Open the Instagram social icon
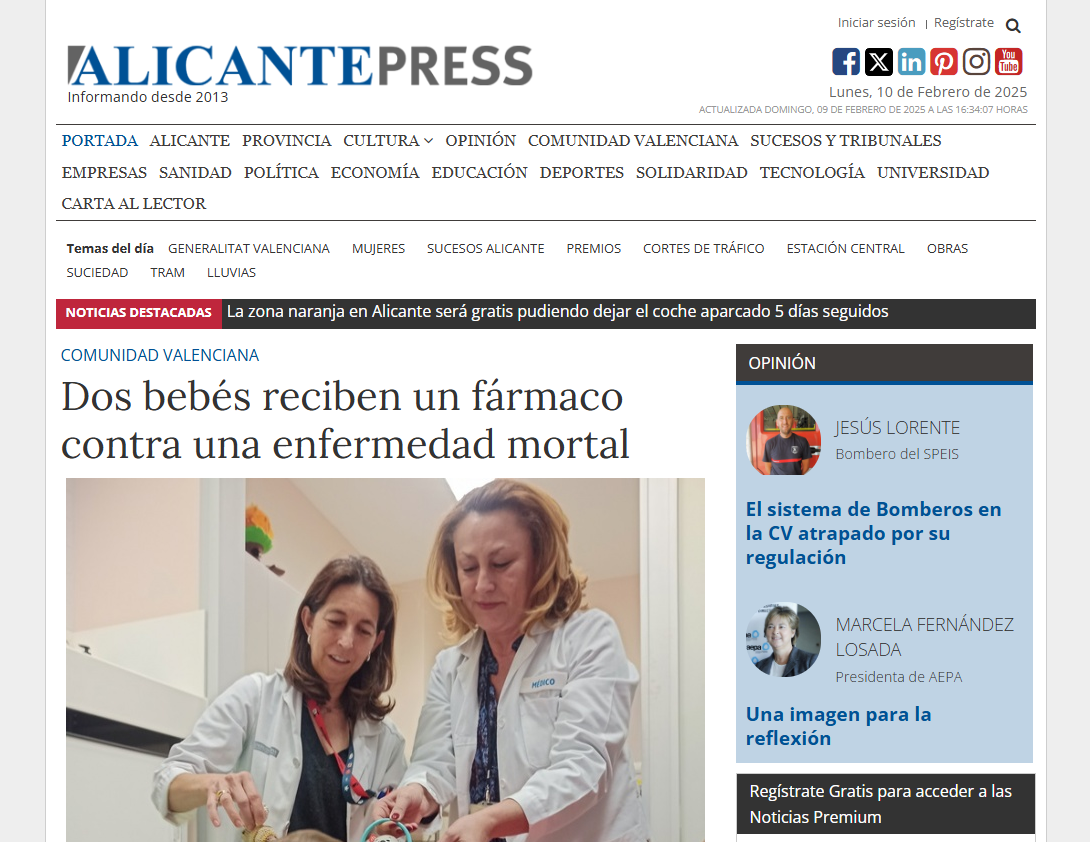 click(x=976, y=62)
